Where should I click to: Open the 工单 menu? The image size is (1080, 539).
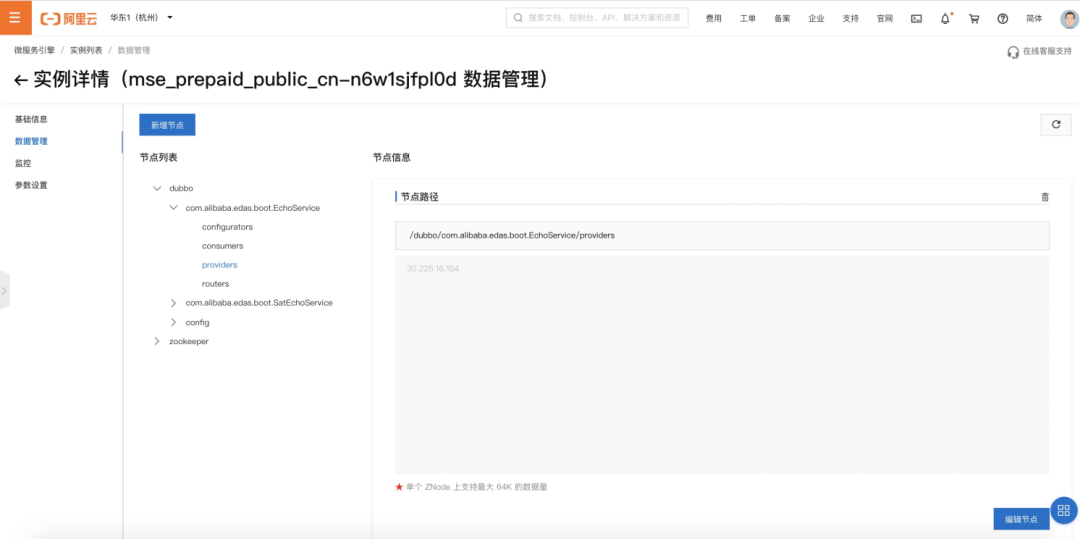tap(748, 19)
